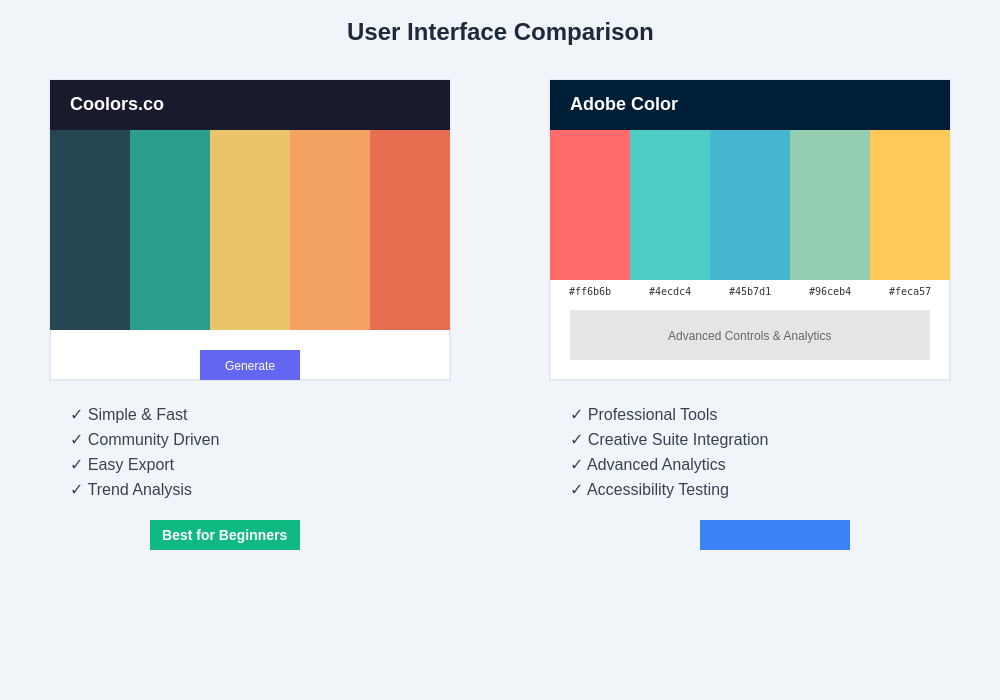Choose the sky blue Adobe swatch
The width and height of the screenshot is (1000, 700).
click(750, 205)
